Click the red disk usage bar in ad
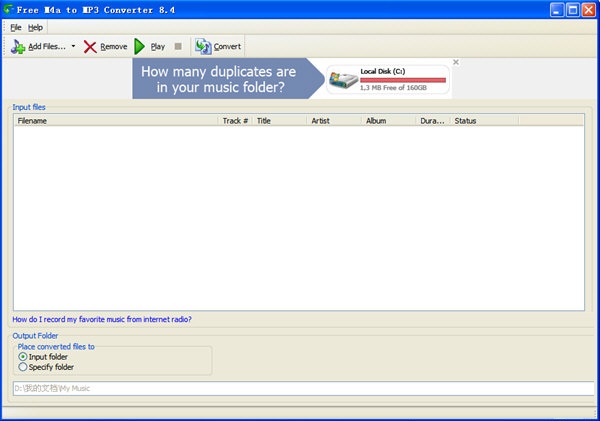Viewport: 600px width, 421px height. (x=403, y=80)
